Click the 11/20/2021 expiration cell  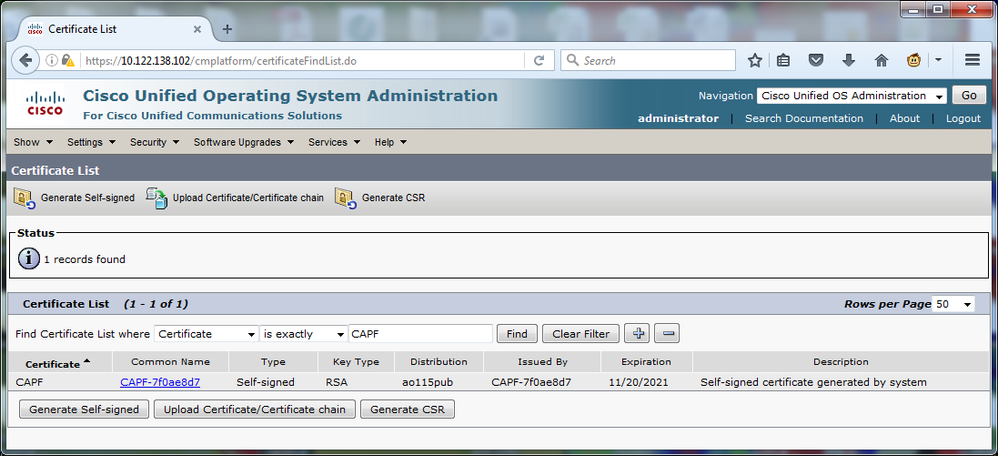pyautogui.click(x=636, y=382)
